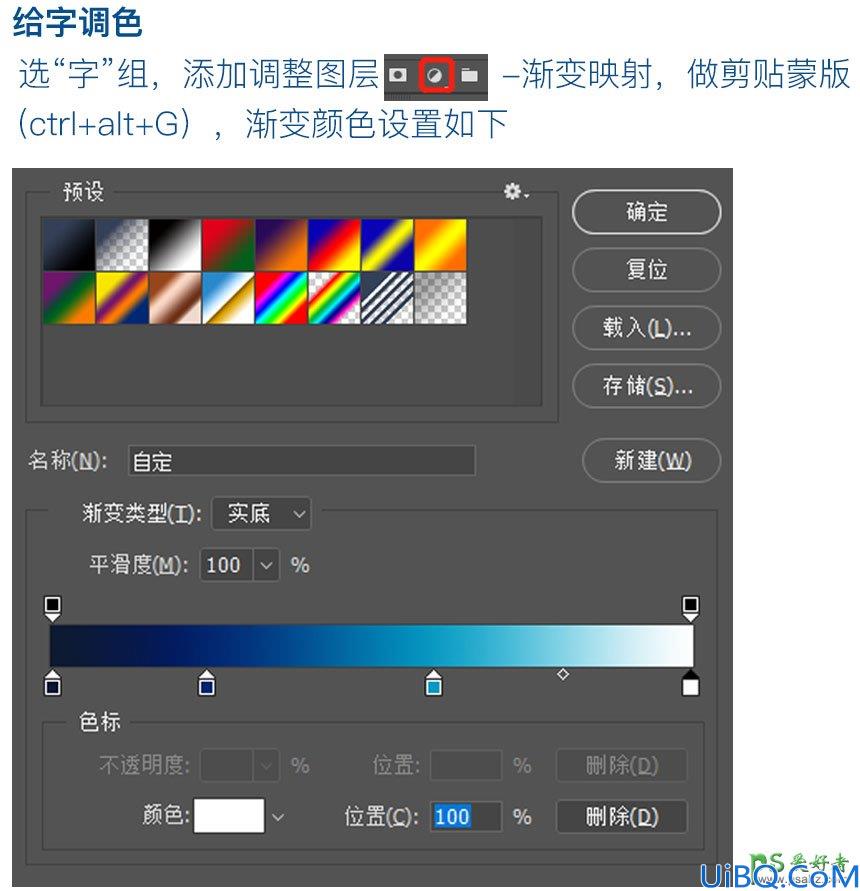Screen dimensions: 860x891
Task: Select the right opacity stop
Action: click(690, 609)
